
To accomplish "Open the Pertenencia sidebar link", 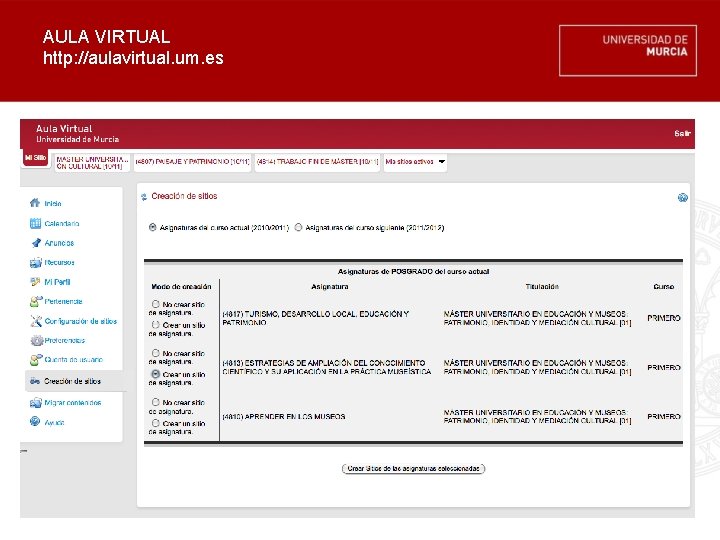I will pyautogui.click(x=63, y=301).
